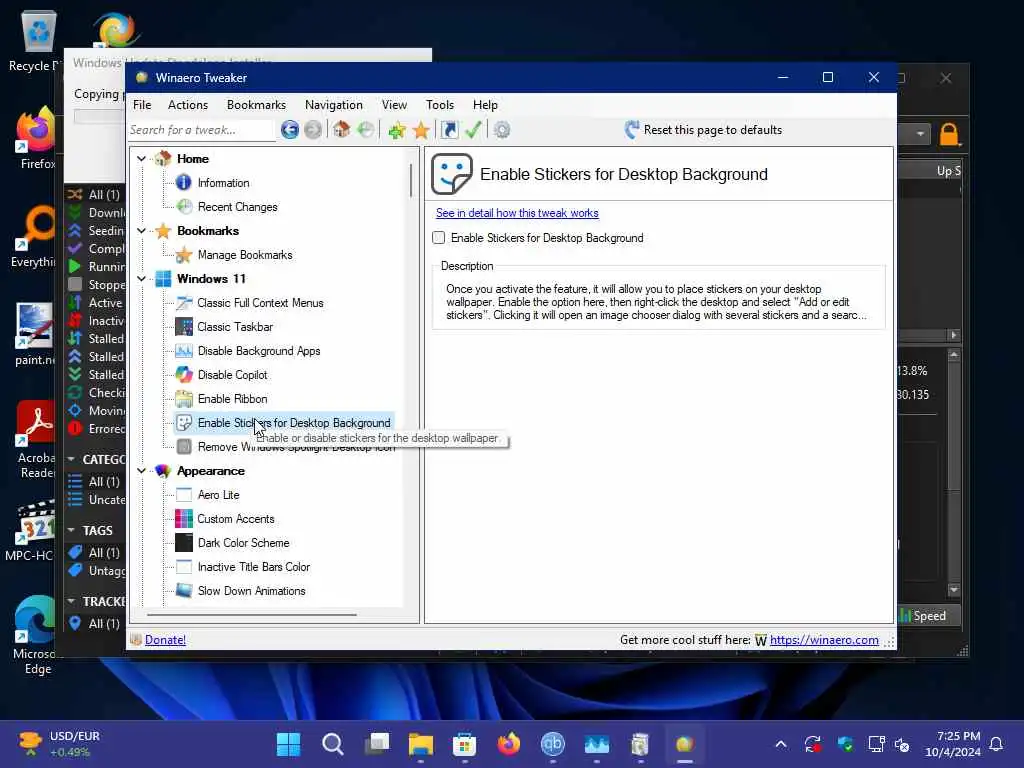The height and width of the screenshot is (768, 1024).
Task: Collapse the Windows 11 tree node
Action: point(141,279)
